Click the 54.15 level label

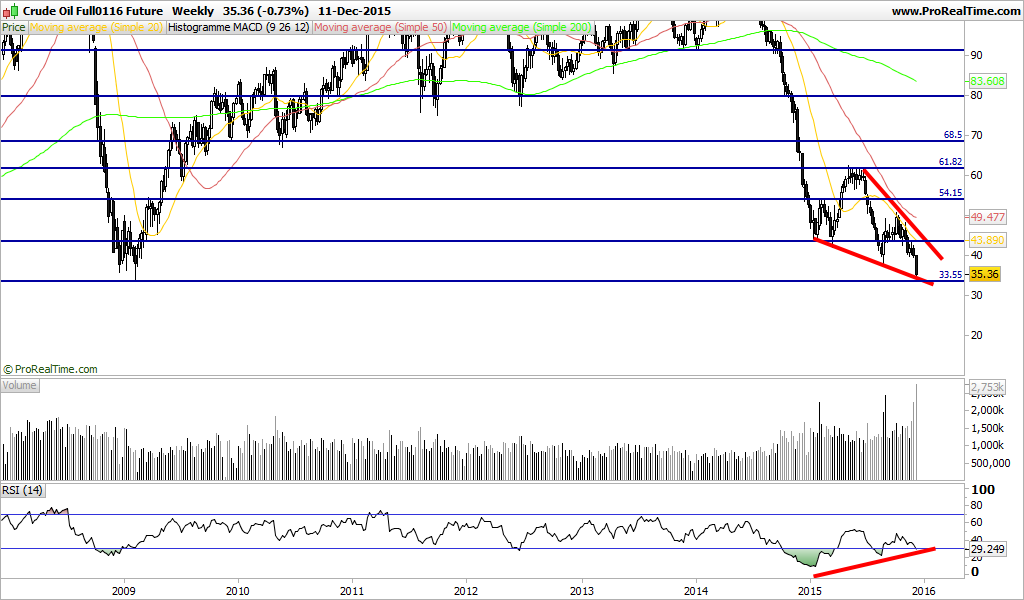(951, 193)
